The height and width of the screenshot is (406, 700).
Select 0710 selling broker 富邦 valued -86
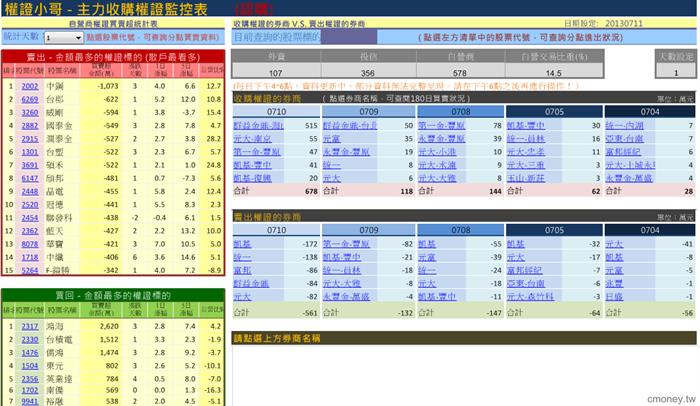click(x=242, y=270)
